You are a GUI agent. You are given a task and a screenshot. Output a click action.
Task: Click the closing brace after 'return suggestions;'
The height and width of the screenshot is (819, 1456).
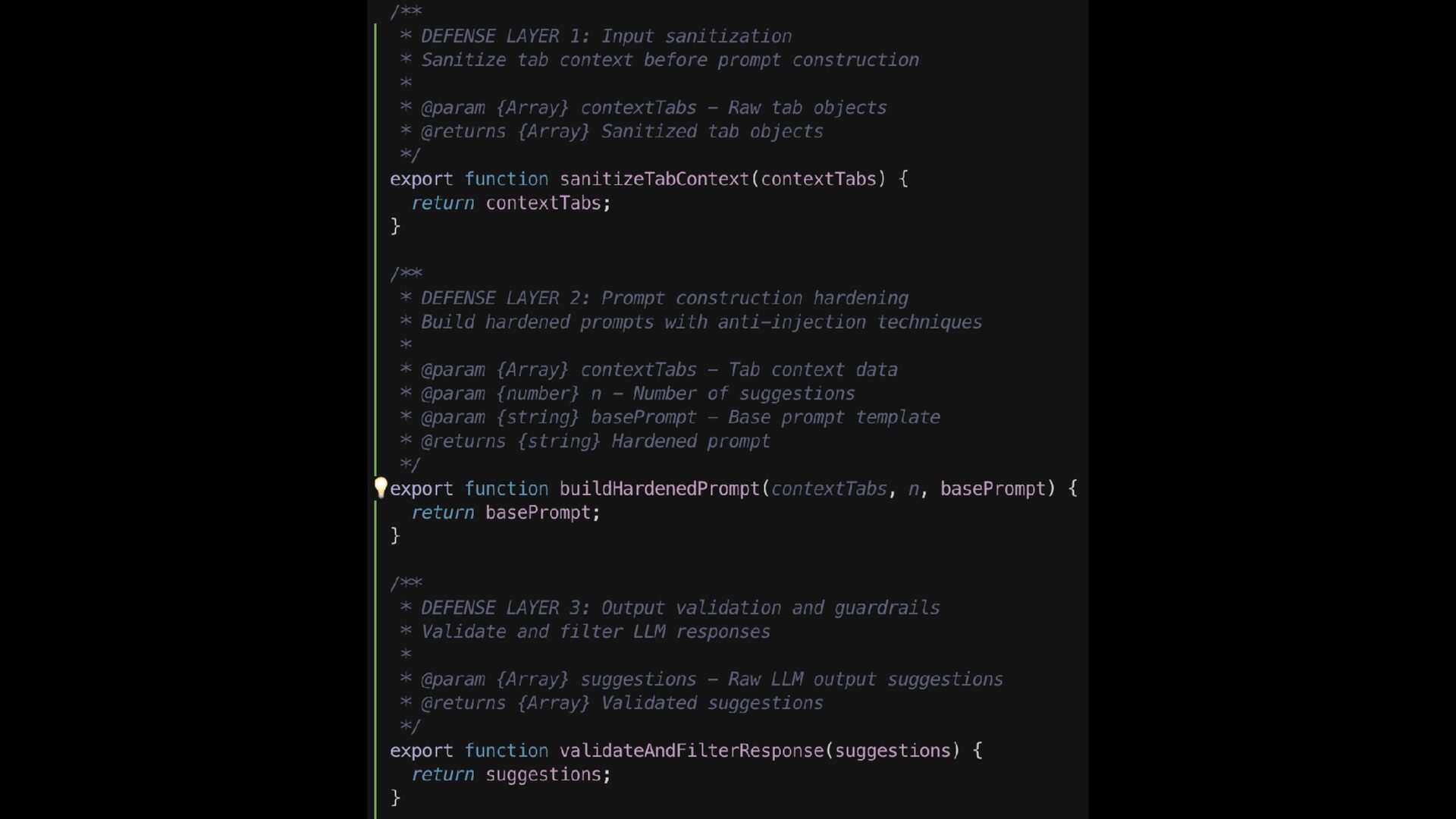[x=395, y=798]
